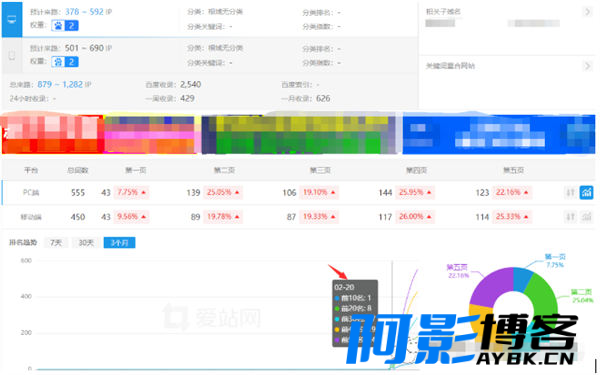
Task: Click the Baidu paw weight badge in mobile row
Action: point(65,62)
